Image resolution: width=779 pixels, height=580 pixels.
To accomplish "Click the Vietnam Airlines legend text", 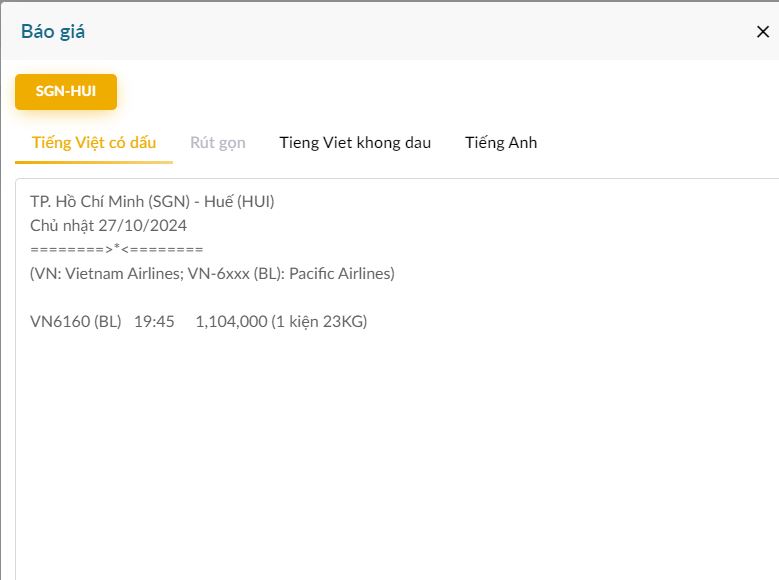I will [x=117, y=273].
